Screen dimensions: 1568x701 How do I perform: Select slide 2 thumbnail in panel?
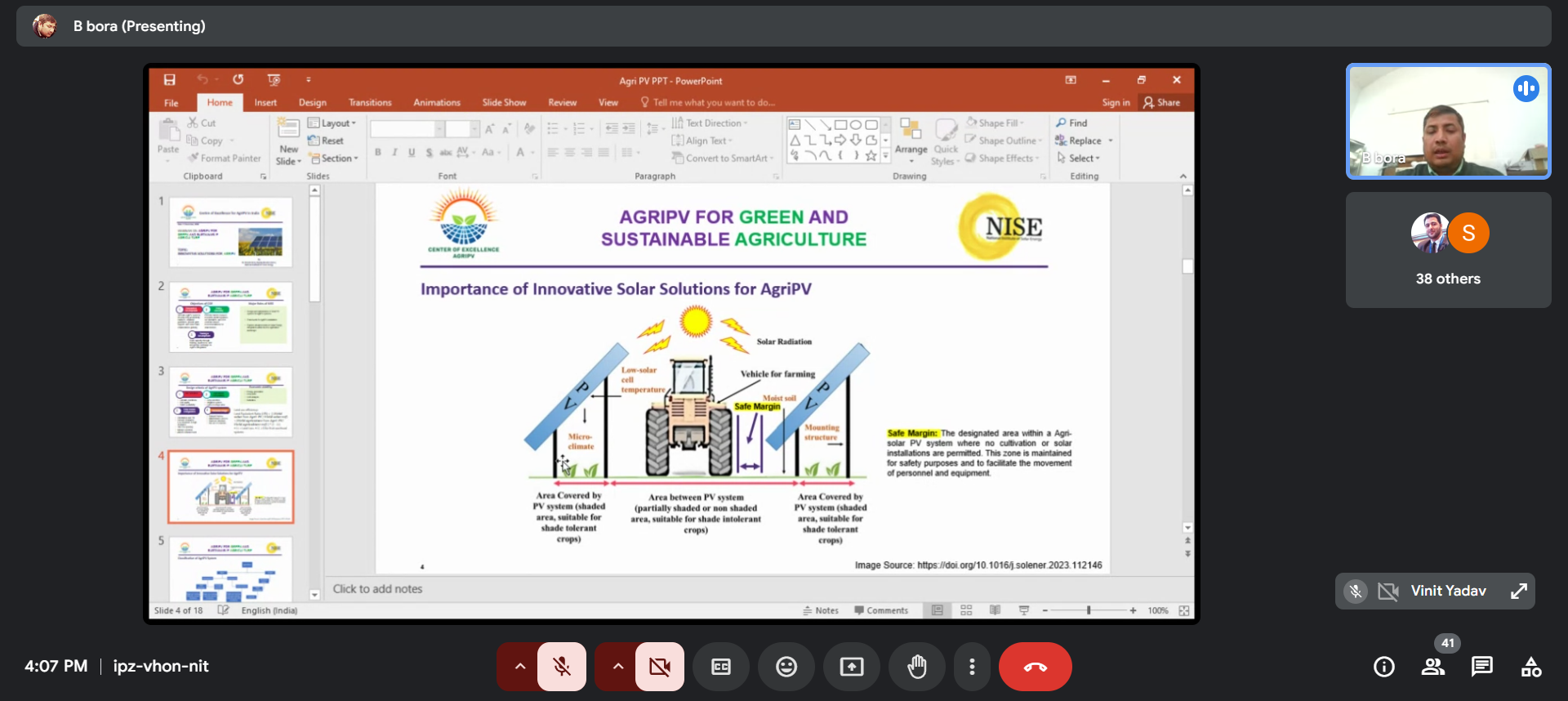(231, 317)
